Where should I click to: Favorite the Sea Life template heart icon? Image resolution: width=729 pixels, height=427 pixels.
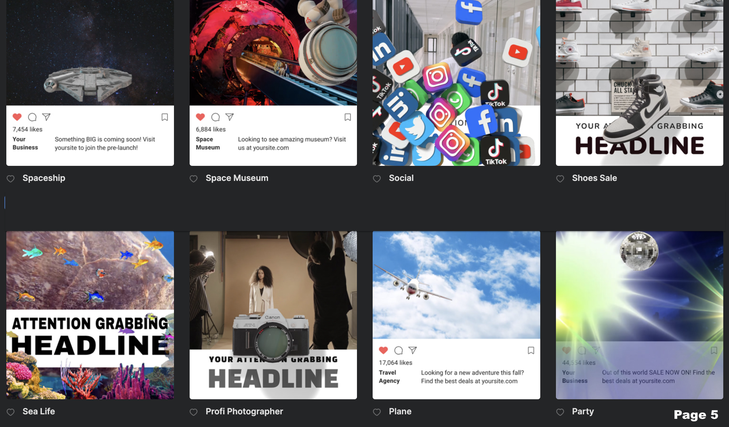point(10,412)
